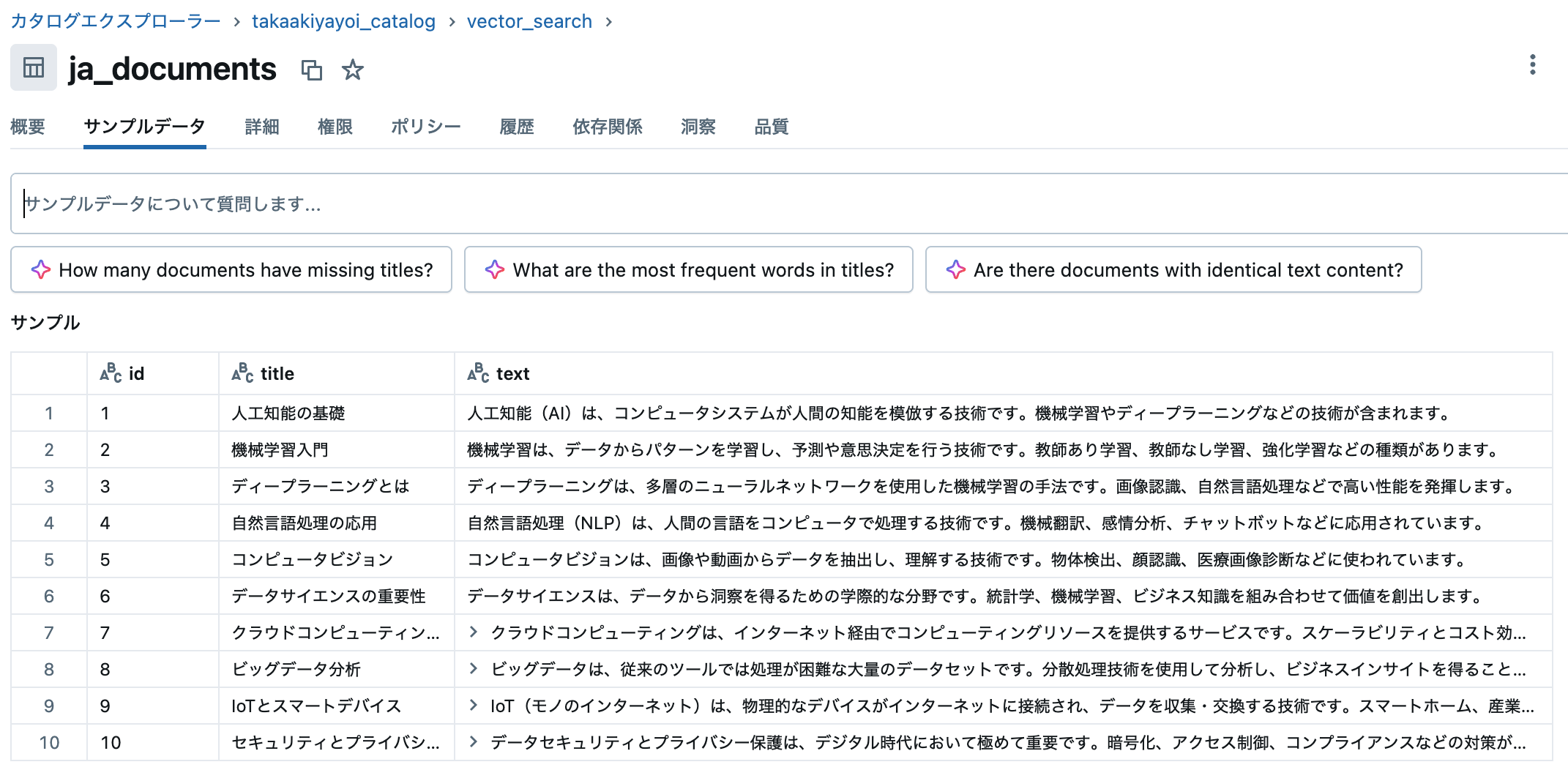Click the ABC string type icon on the id column
Image resolution: width=1568 pixels, height=770 pixels.
[x=109, y=373]
